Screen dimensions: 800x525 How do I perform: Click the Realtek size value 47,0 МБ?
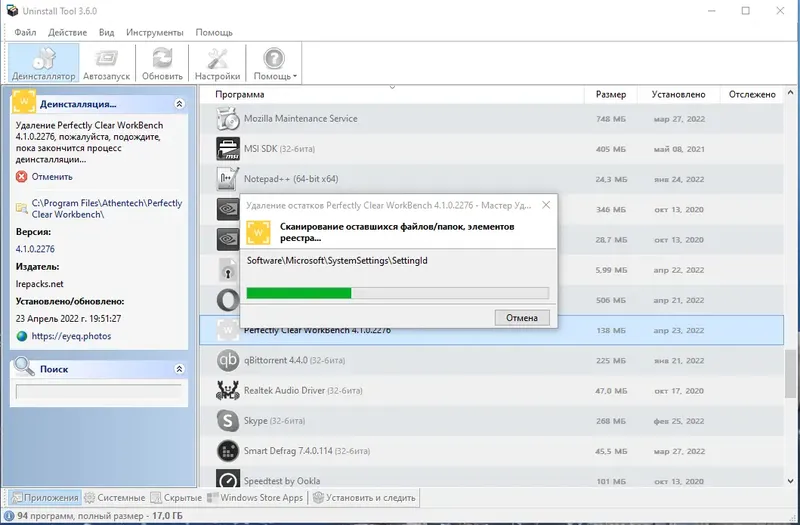611,391
